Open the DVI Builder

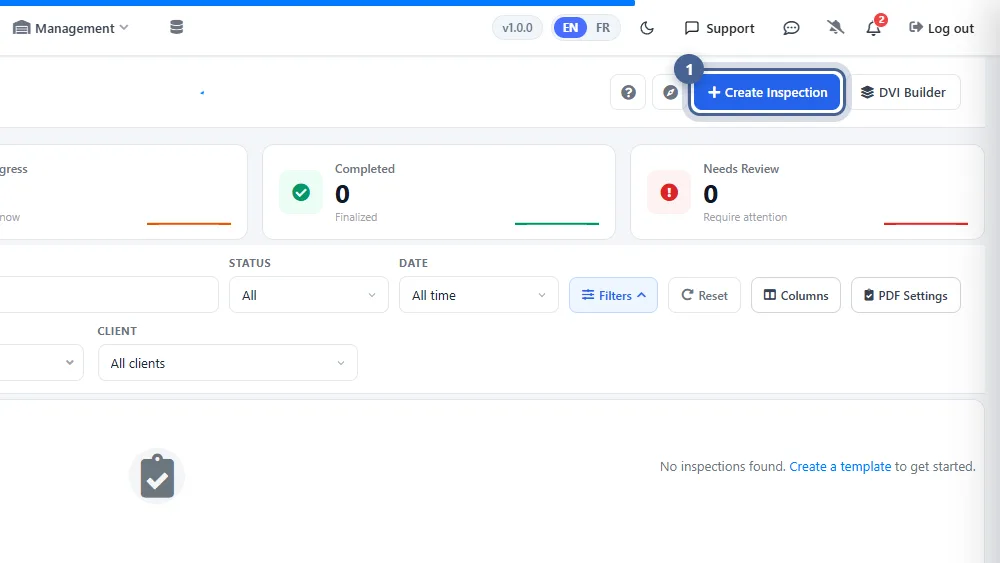[904, 92]
